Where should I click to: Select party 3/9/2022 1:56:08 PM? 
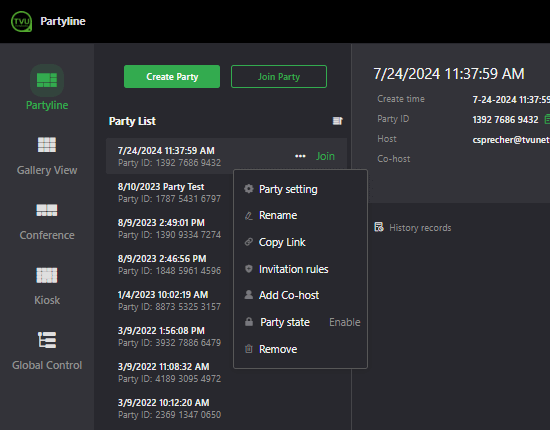(169, 336)
